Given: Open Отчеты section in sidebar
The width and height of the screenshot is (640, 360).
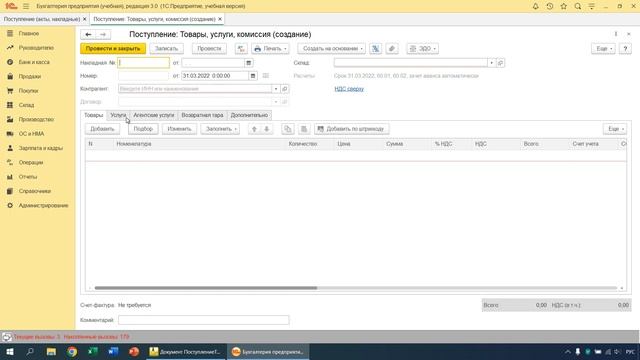Looking at the screenshot, I should pyautogui.click(x=28, y=177).
